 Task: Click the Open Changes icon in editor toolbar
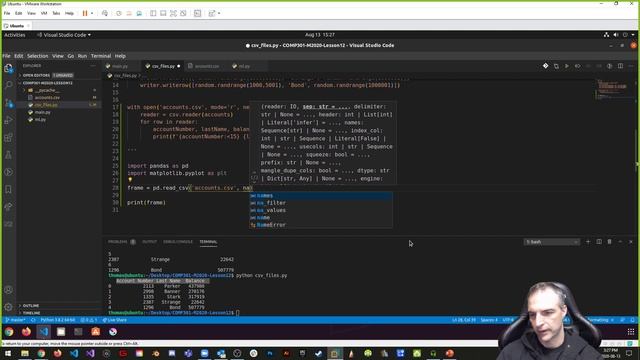pyautogui.click(x=556, y=66)
